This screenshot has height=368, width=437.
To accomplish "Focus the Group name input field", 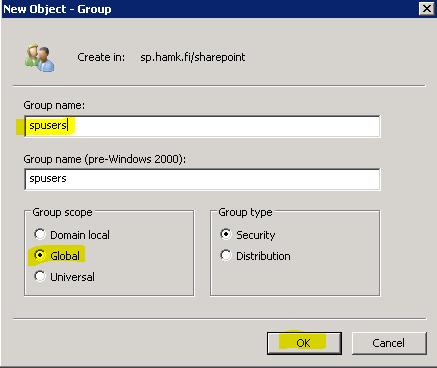I will [x=202, y=126].
